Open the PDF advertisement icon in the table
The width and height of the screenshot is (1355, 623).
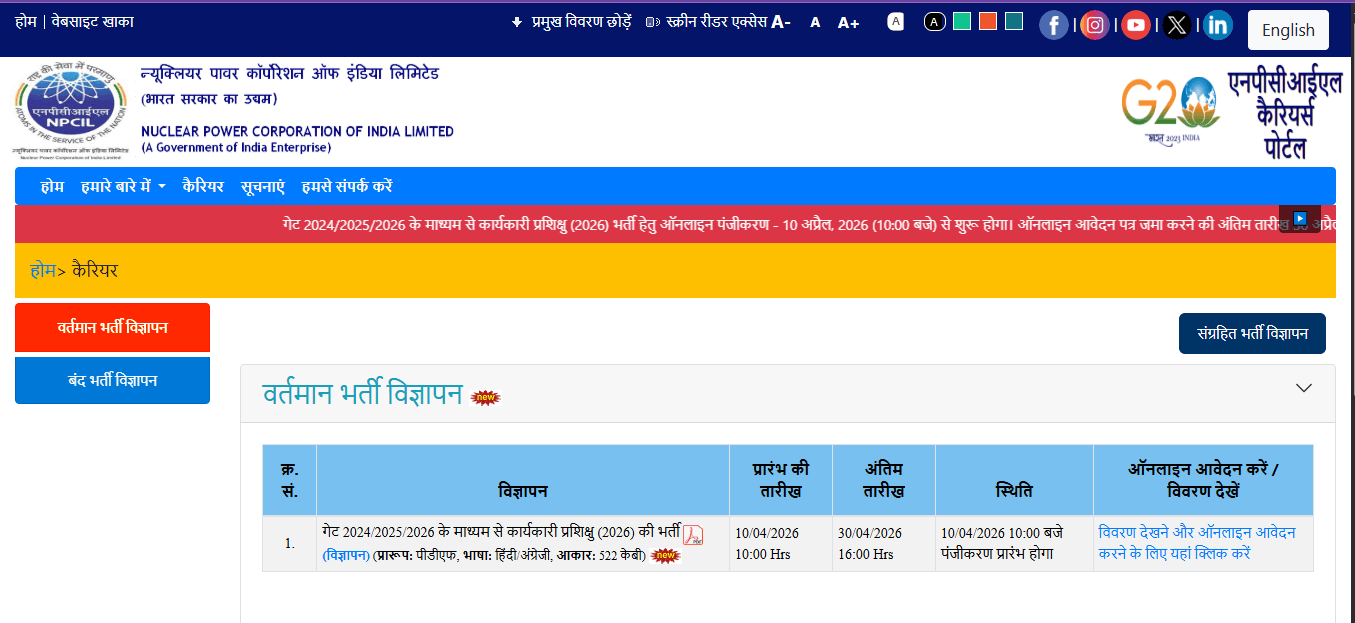pos(692,535)
